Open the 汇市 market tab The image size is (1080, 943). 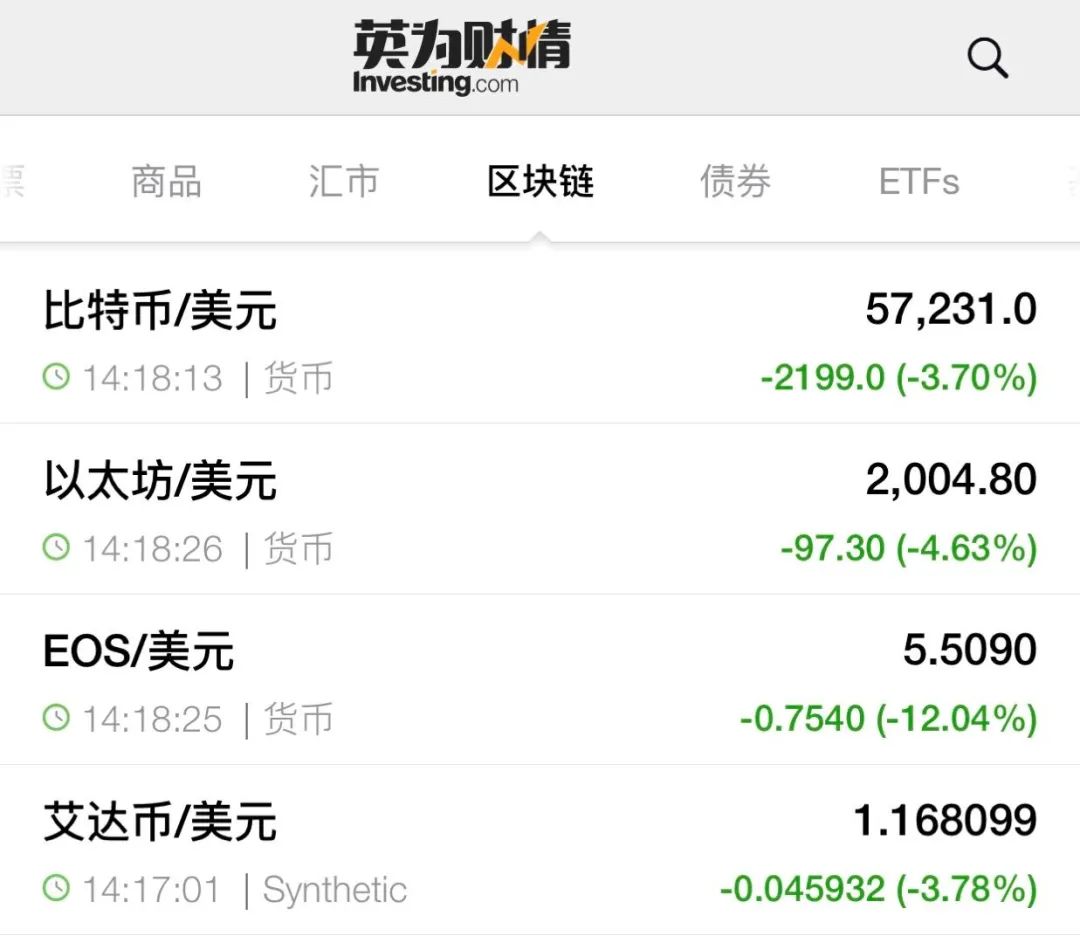click(x=344, y=182)
